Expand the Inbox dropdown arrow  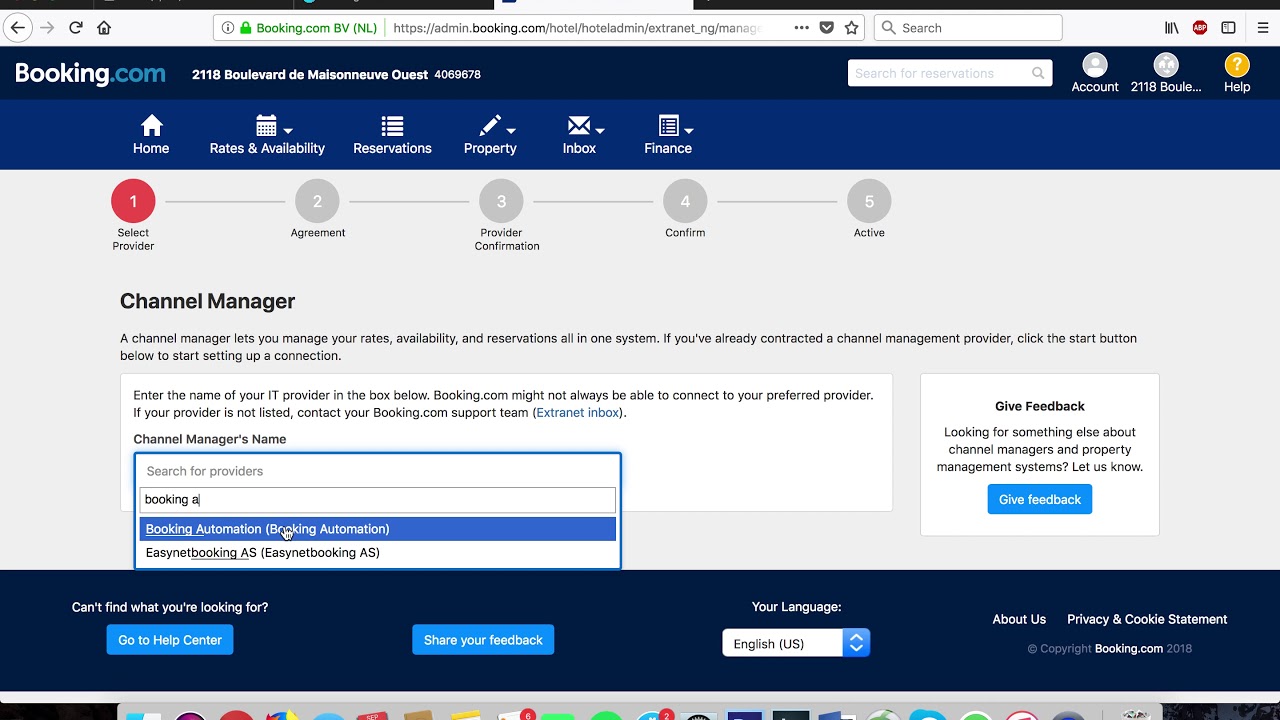pyautogui.click(x=600, y=130)
